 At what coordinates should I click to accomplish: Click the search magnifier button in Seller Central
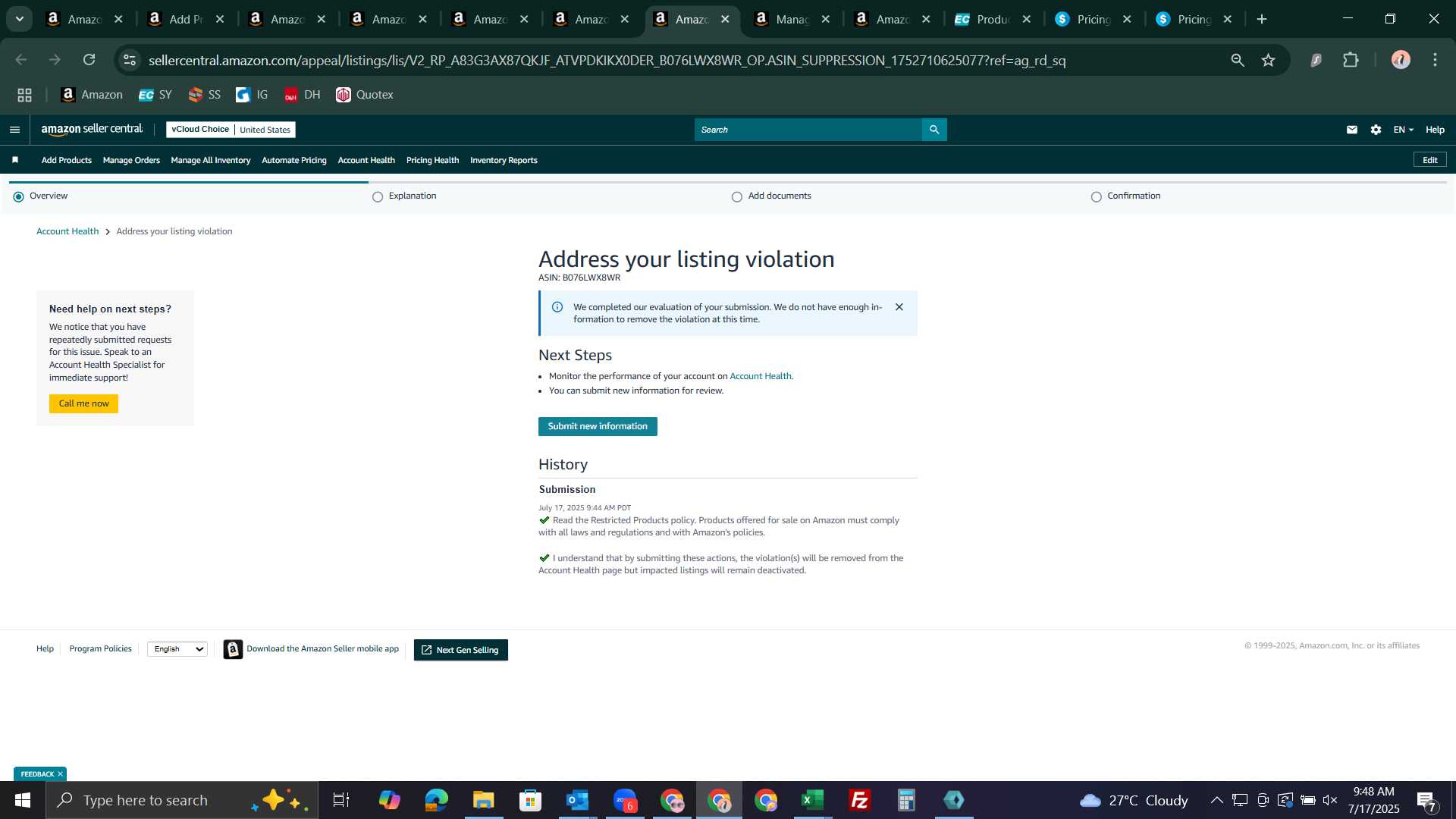(x=934, y=130)
